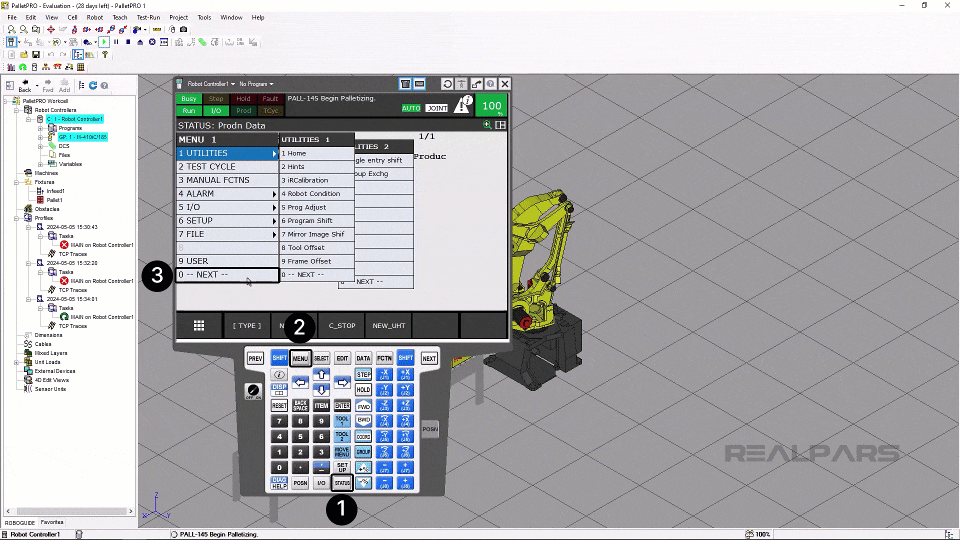Click the pause run toolbar icon
Viewport: 960px width, 540px height.
coord(116,42)
